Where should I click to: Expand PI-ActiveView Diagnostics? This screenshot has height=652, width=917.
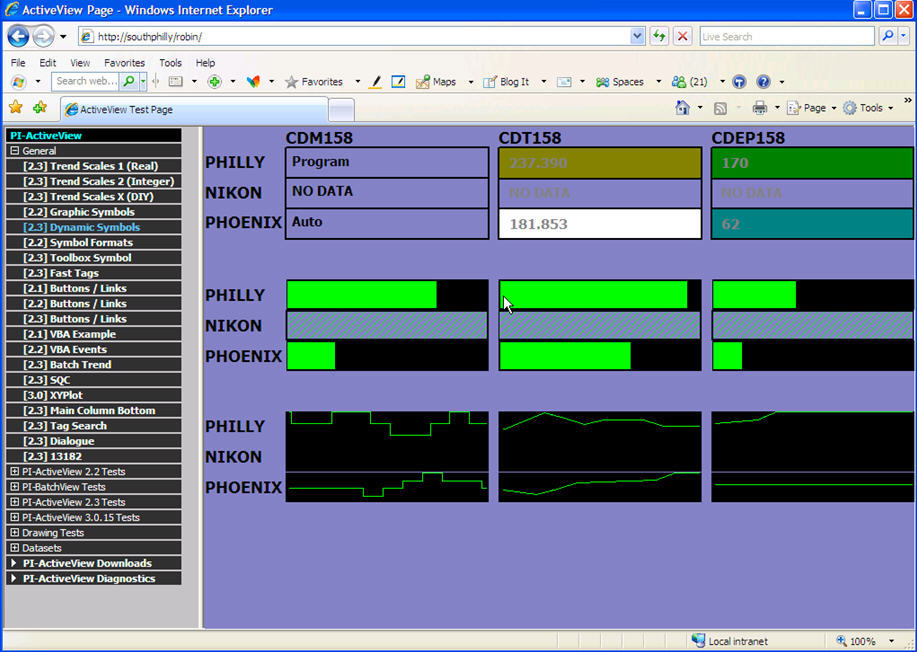click(x=14, y=578)
